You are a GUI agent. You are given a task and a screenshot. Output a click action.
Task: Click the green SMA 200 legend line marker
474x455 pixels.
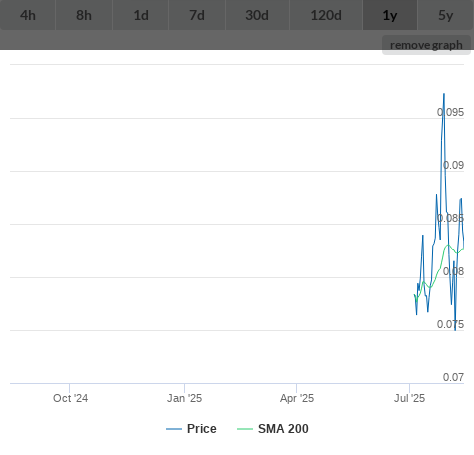coord(245,429)
